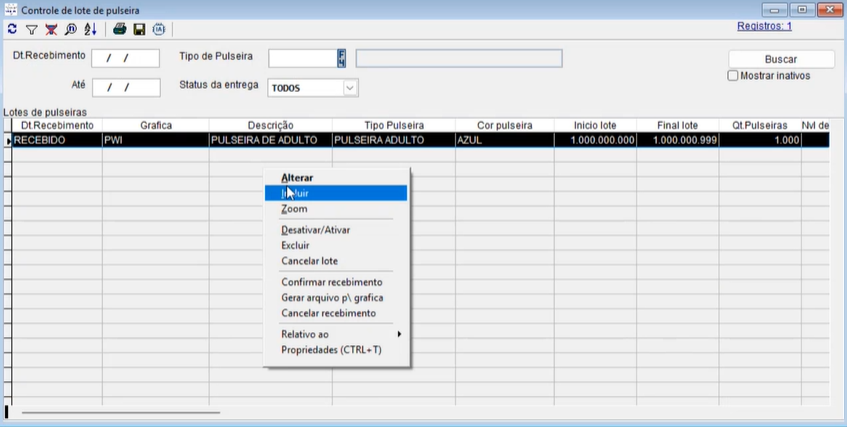Viewport: 847px width, 427px height.
Task: Click the refresh icon in the toolbar
Action: coord(12,30)
